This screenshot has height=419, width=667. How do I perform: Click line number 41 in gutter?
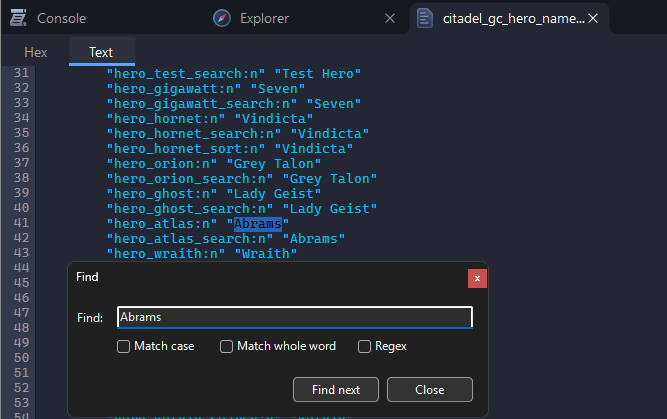[x=21, y=223]
